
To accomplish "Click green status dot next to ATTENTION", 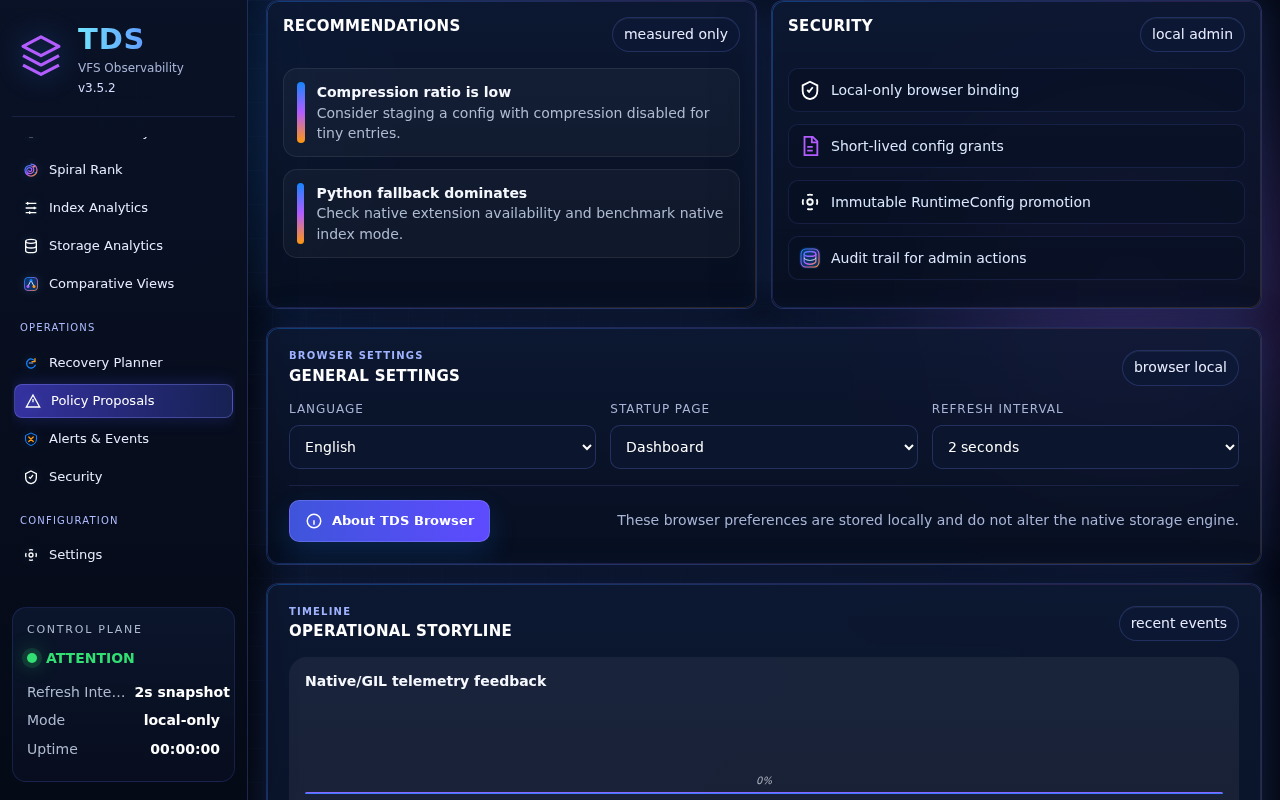I will (x=32, y=658).
